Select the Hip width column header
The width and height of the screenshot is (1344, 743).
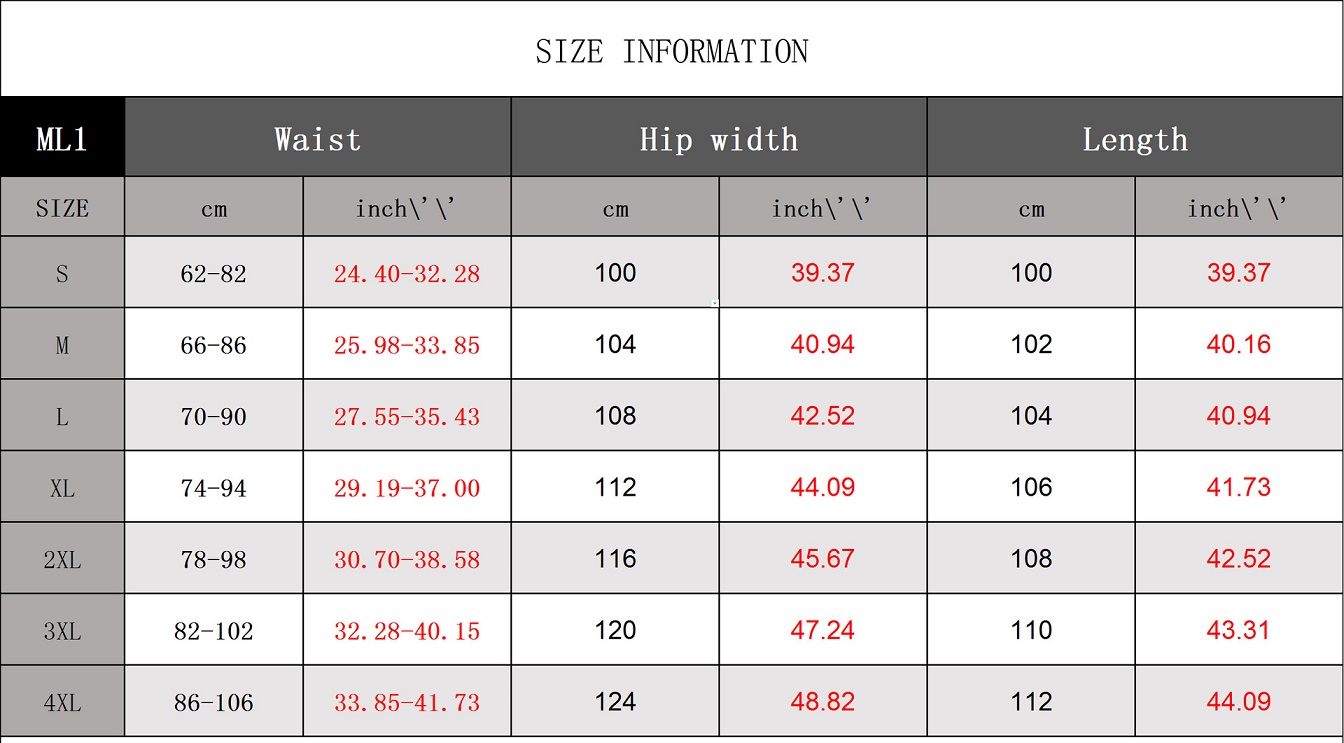point(718,138)
